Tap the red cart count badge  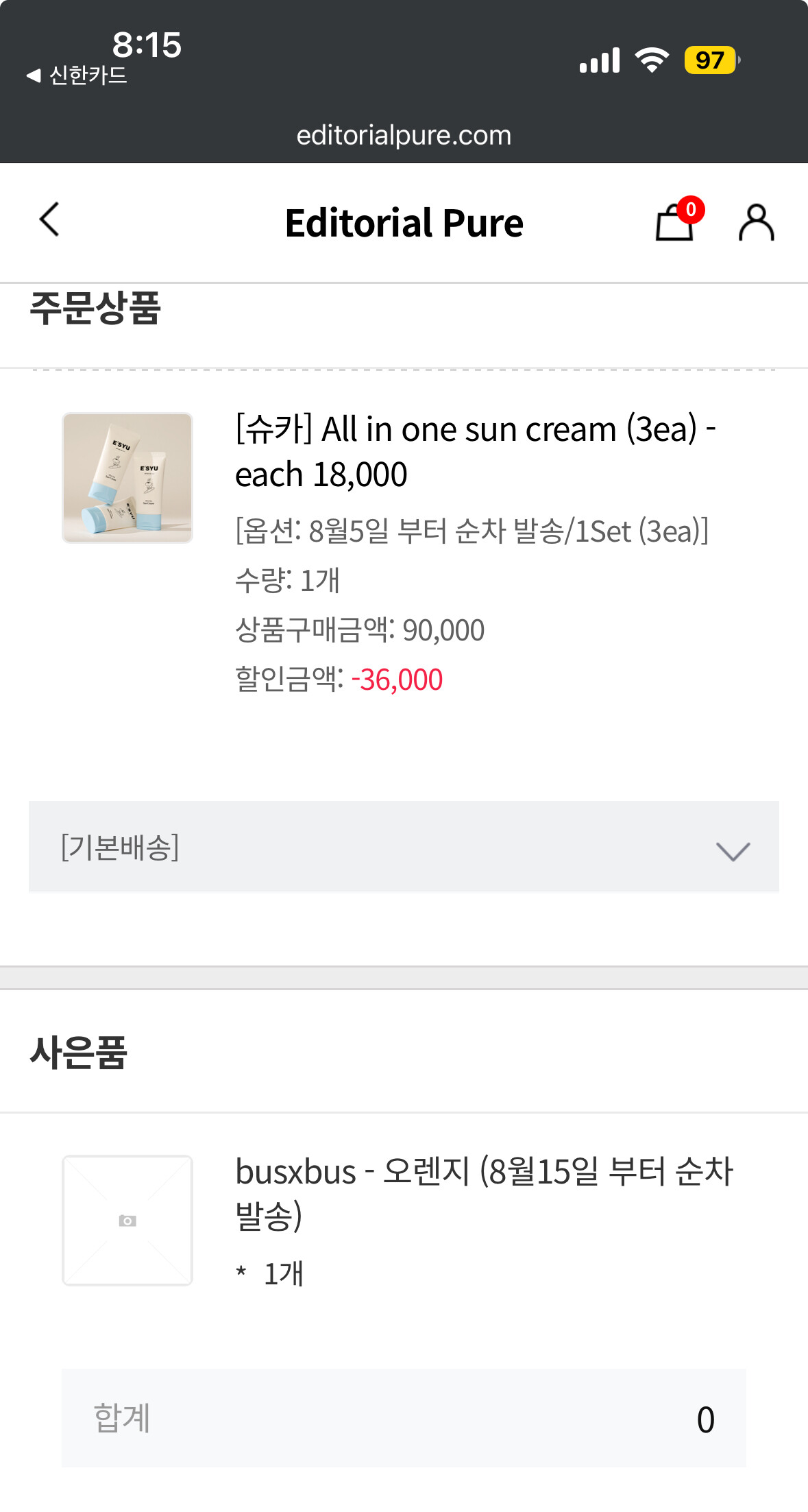coord(691,209)
